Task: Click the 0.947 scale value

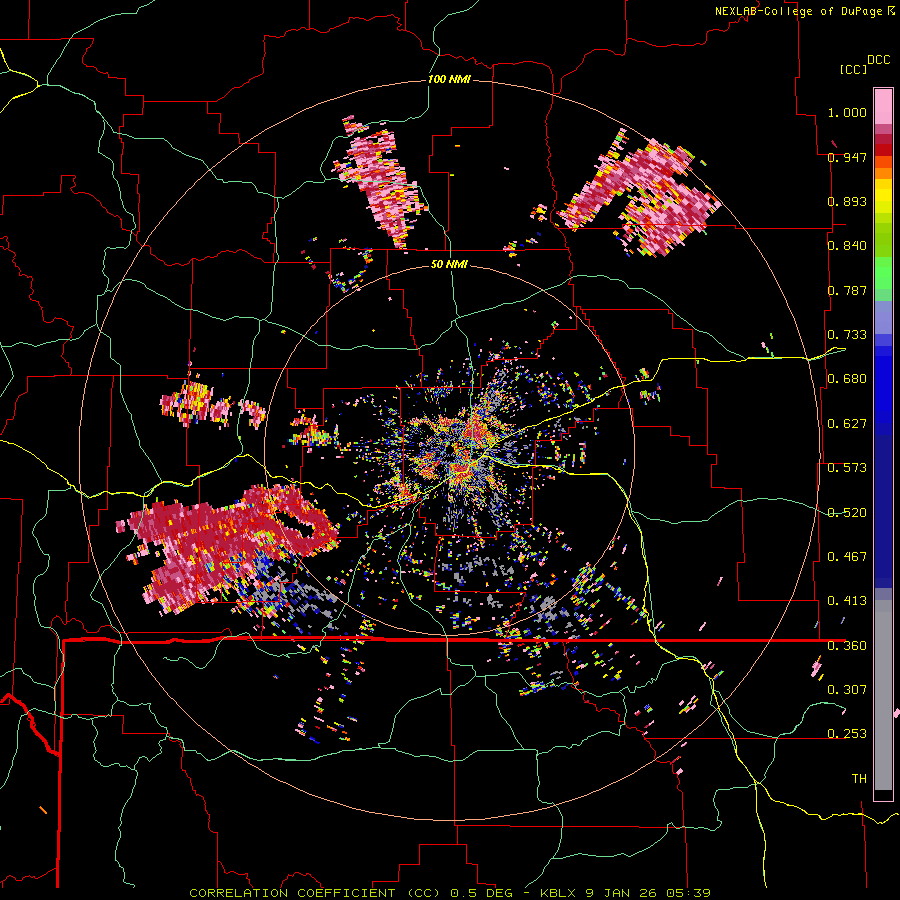Action: (x=847, y=157)
